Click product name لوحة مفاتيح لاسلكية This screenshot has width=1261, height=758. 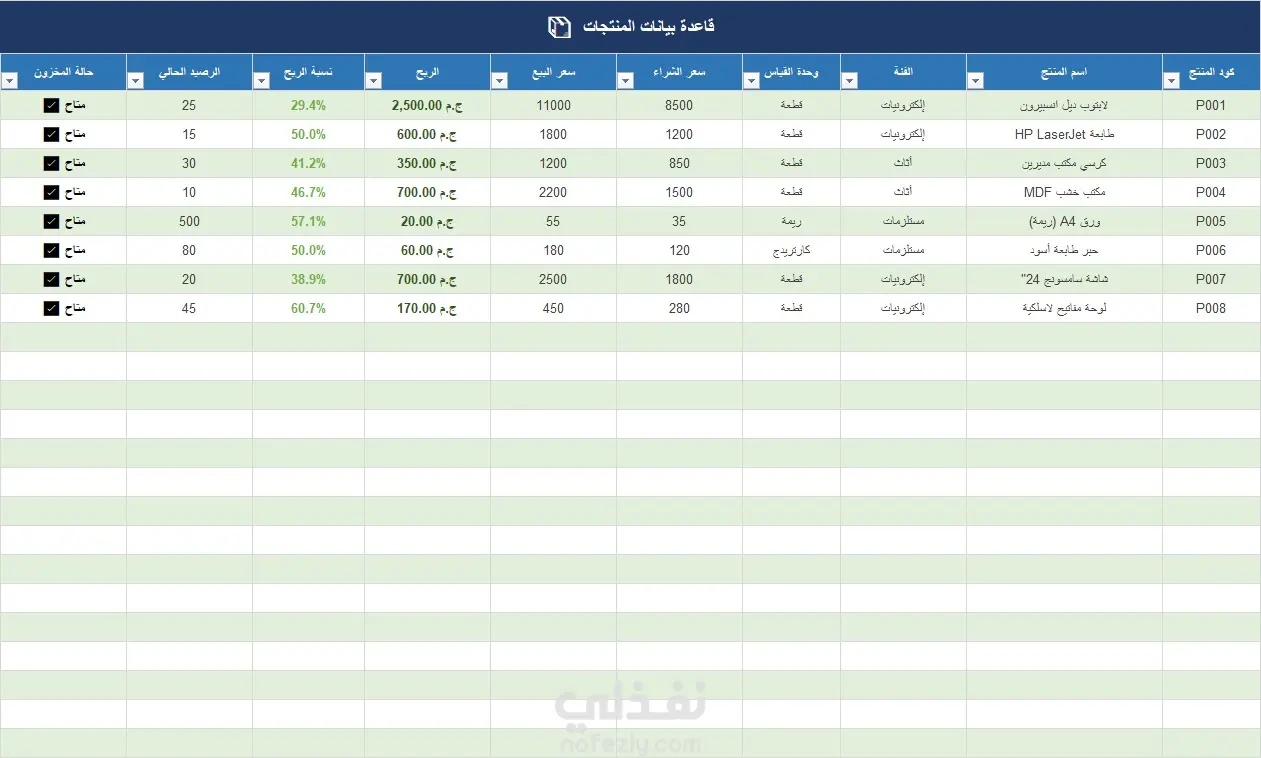click(x=1064, y=308)
